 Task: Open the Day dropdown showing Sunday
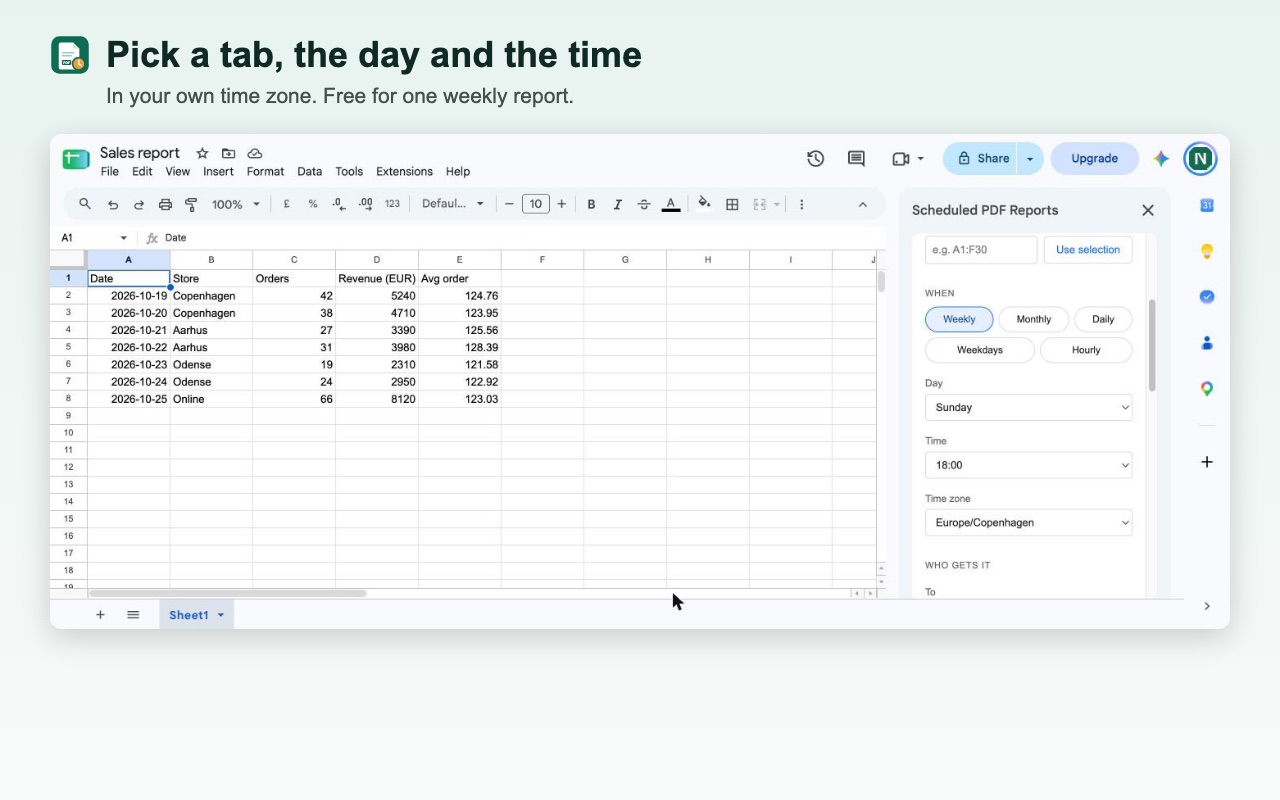[1029, 407]
